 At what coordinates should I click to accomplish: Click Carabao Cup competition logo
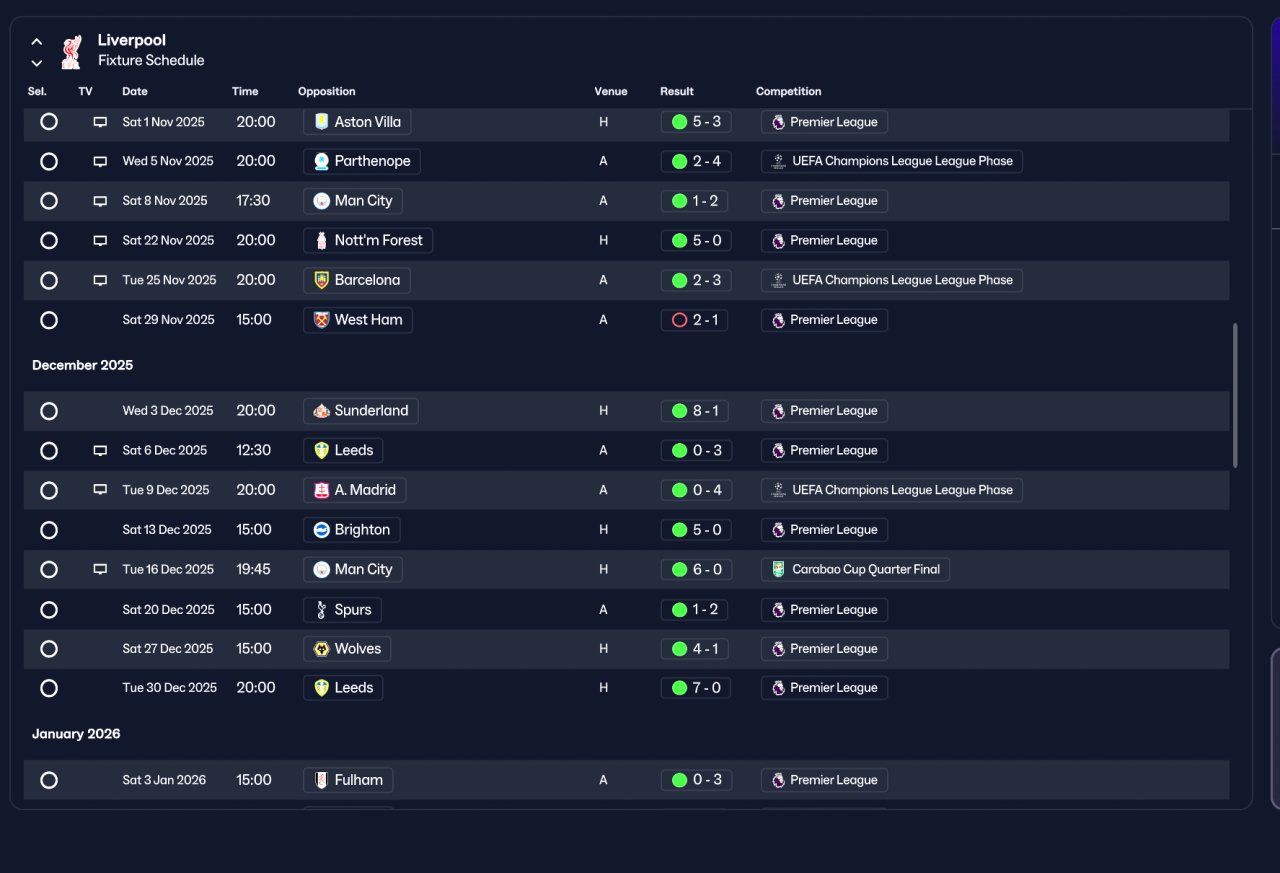coord(778,569)
